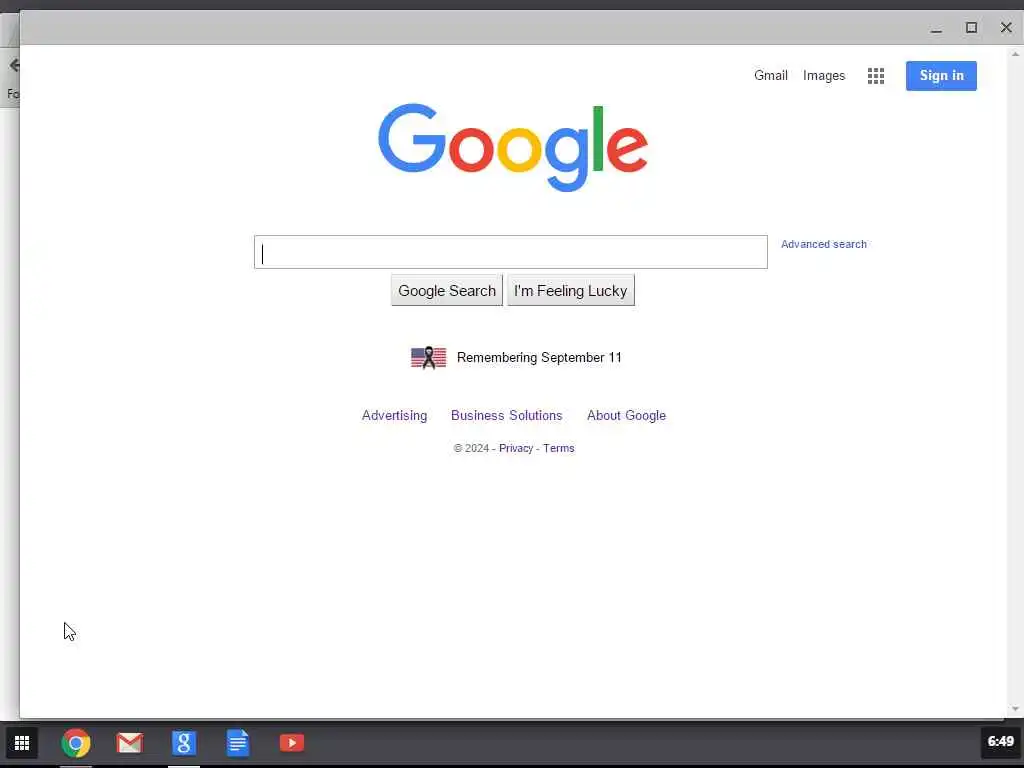This screenshot has height=768, width=1024.
Task: Open the About Google link
Action: click(x=626, y=415)
